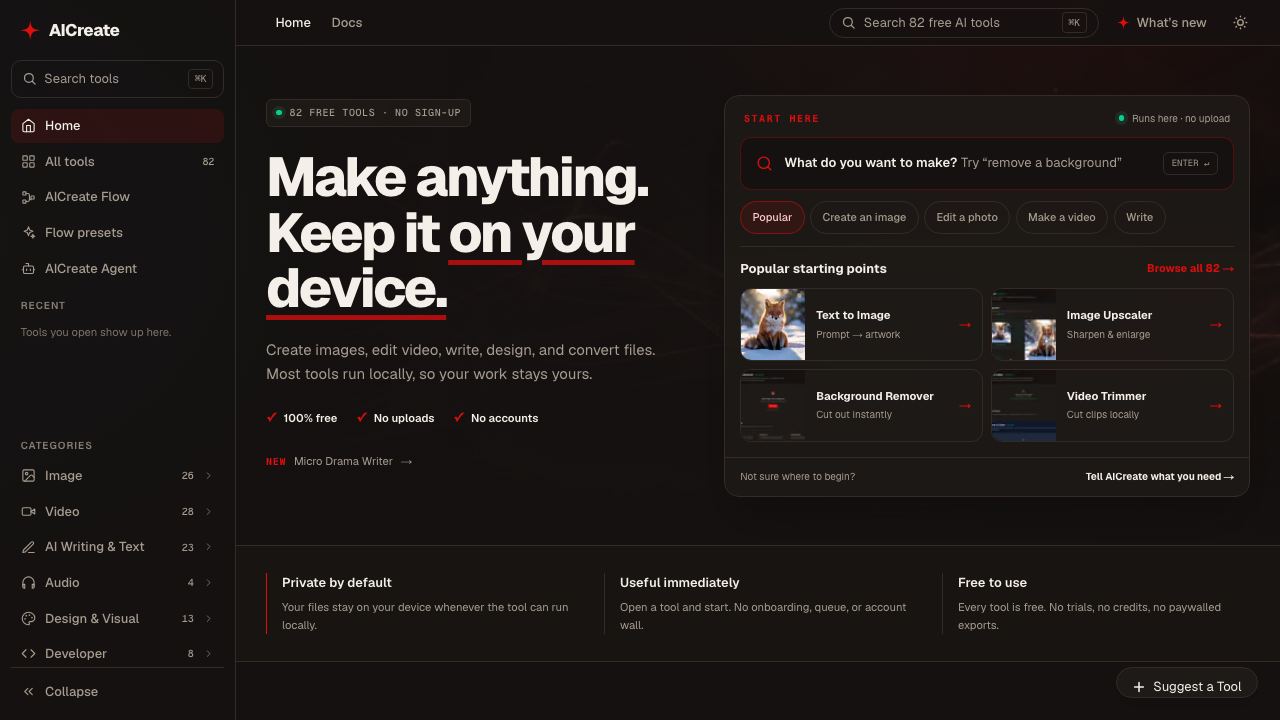Expand the Developer category chevron
Screen dimensions: 1280x720
(x=208, y=654)
